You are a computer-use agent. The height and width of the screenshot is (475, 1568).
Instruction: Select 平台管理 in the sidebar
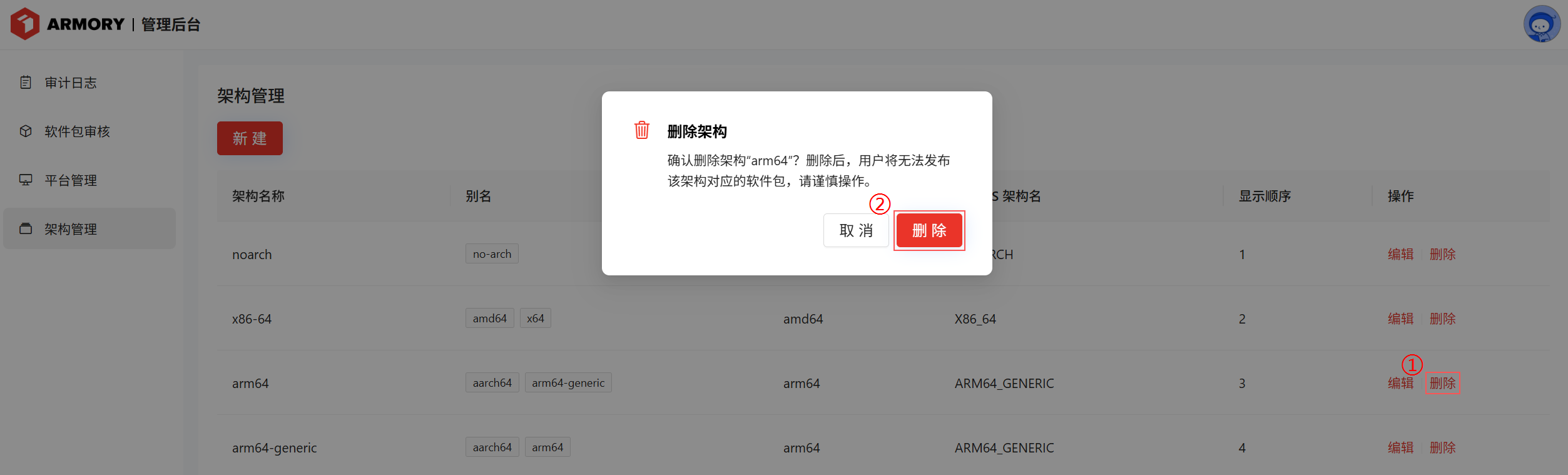coord(70,180)
